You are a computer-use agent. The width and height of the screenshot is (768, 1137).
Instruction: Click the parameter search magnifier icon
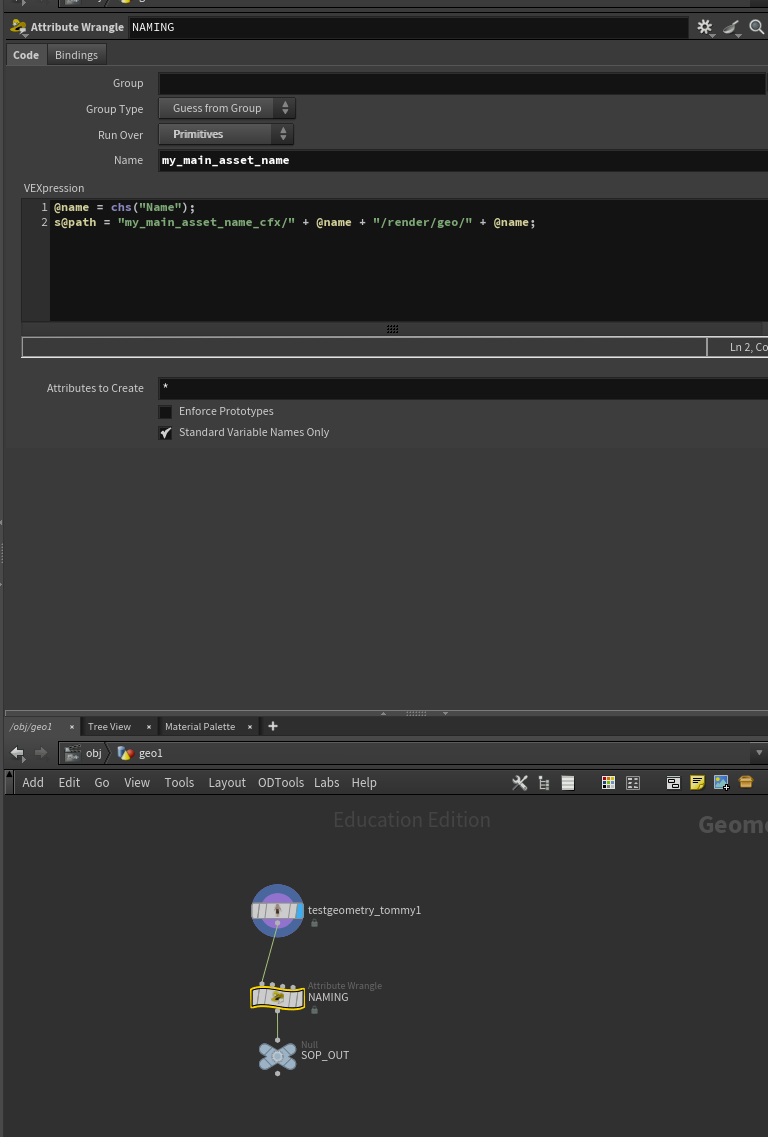pyautogui.click(x=756, y=28)
